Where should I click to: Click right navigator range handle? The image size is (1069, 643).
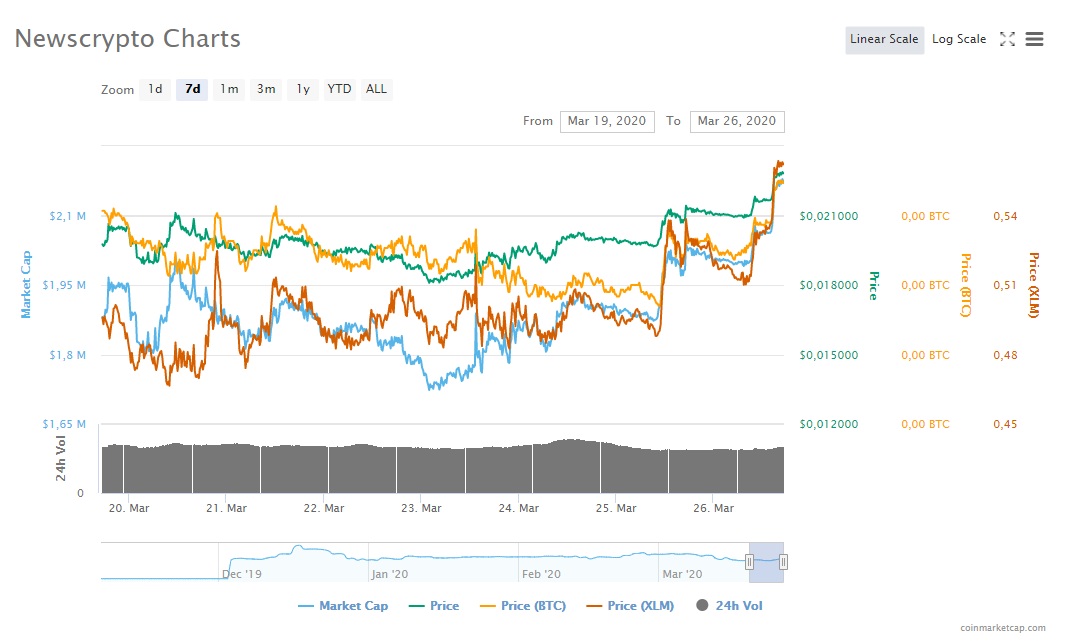783,563
